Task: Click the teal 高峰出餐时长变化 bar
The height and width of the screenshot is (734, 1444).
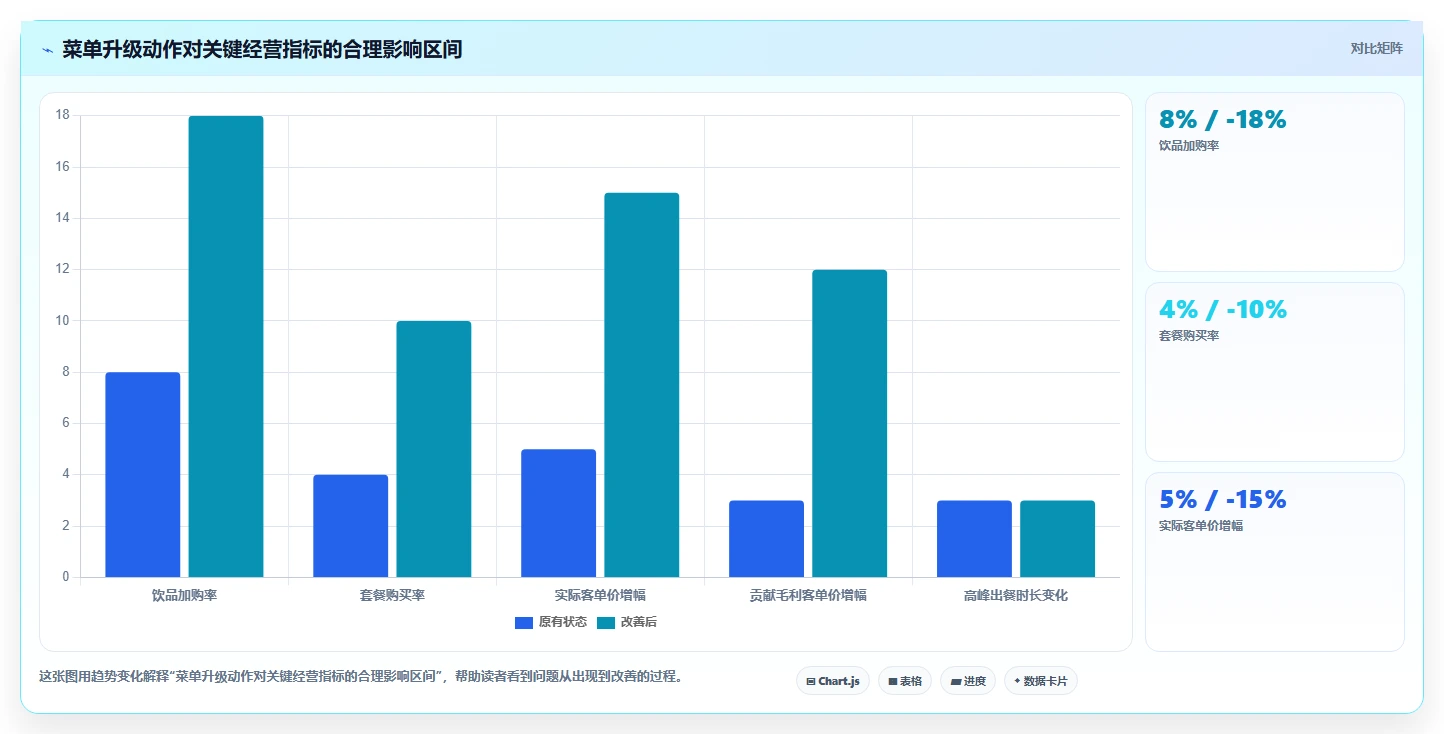Action: (x=1058, y=539)
